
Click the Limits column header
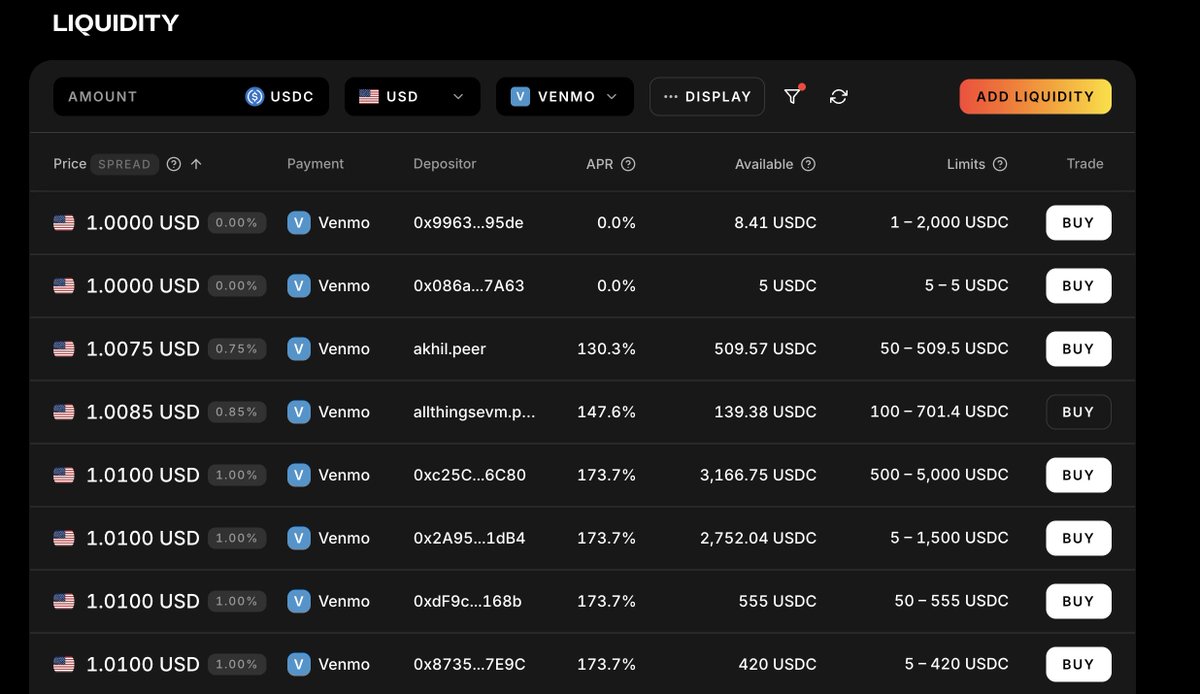pos(966,164)
